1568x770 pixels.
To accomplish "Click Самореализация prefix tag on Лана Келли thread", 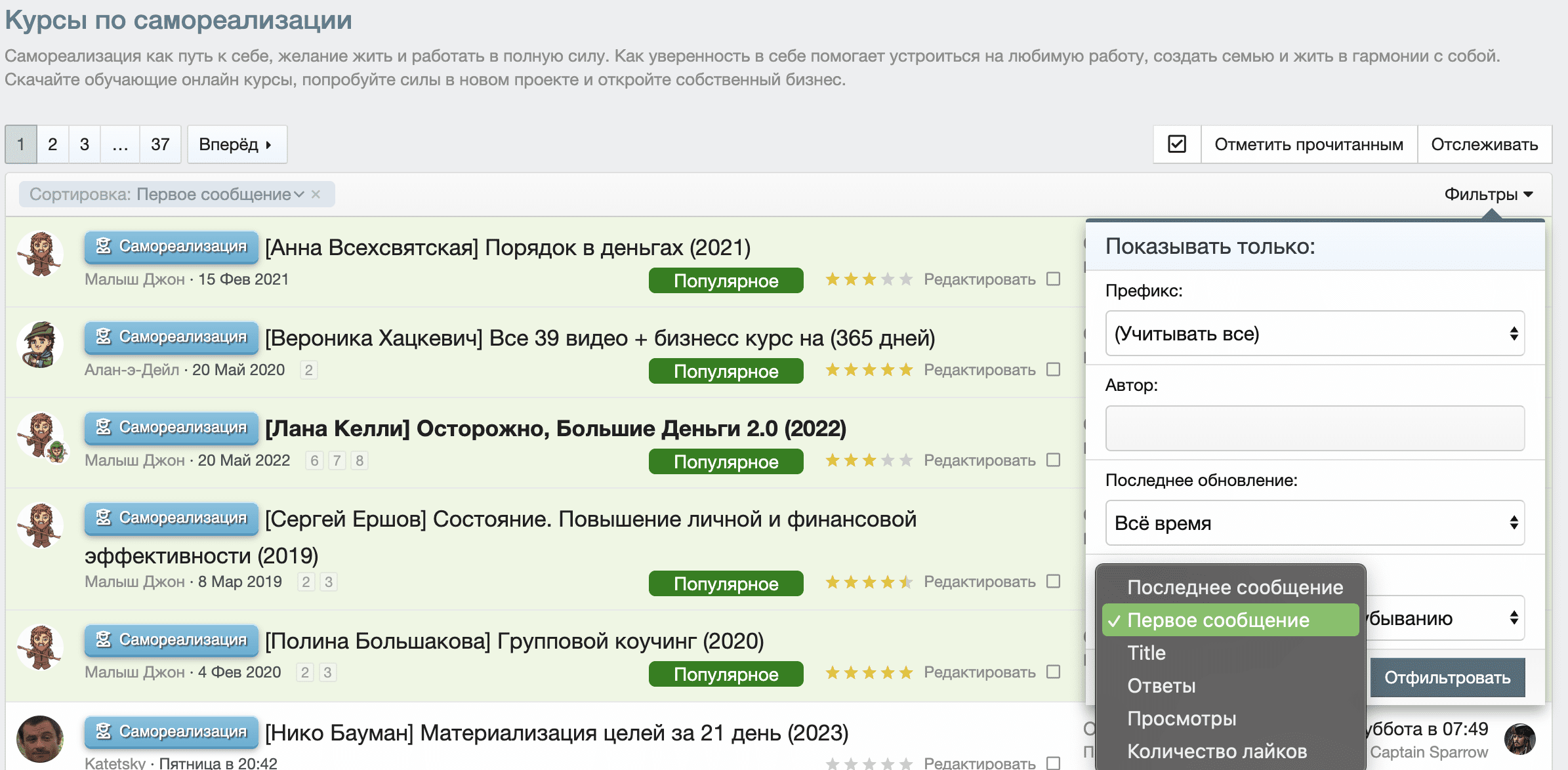I will pos(171,428).
